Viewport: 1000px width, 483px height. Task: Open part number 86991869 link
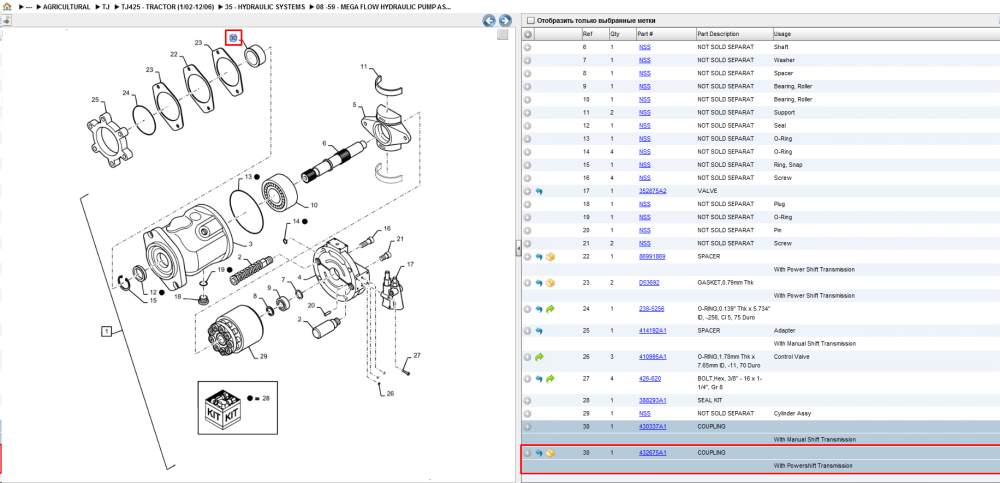652,256
